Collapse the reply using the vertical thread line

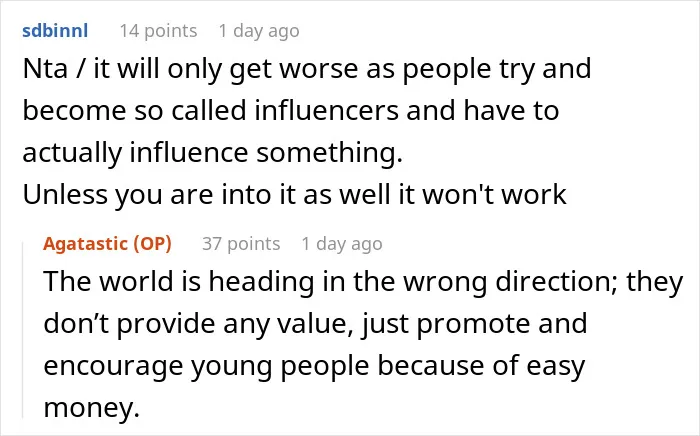point(23,330)
